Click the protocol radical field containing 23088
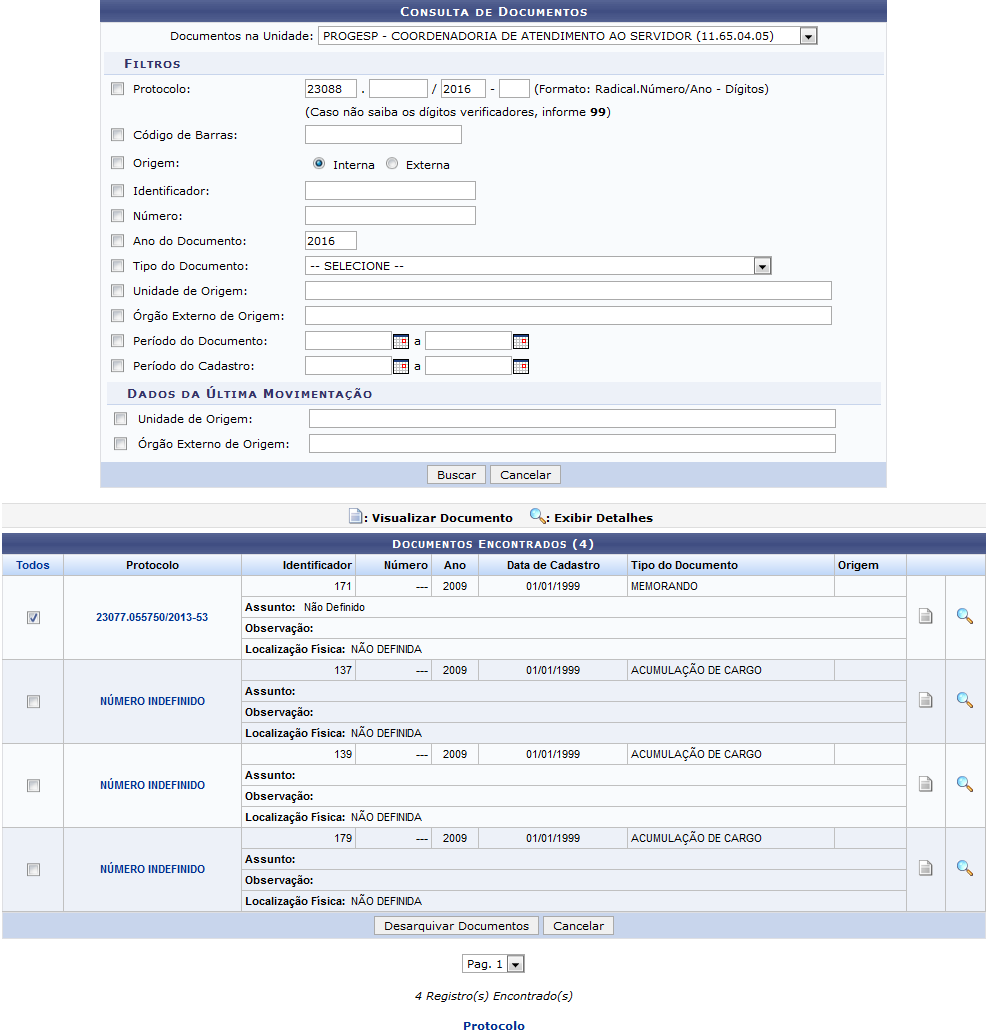The height and width of the screenshot is (1033, 988). pos(331,89)
